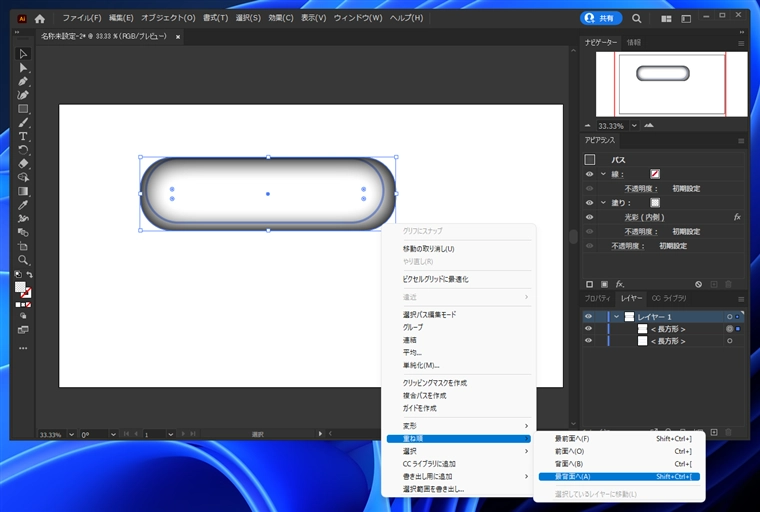The width and height of the screenshot is (760, 512).
Task: Click the default fill and stroke icon
Action: coord(18,274)
